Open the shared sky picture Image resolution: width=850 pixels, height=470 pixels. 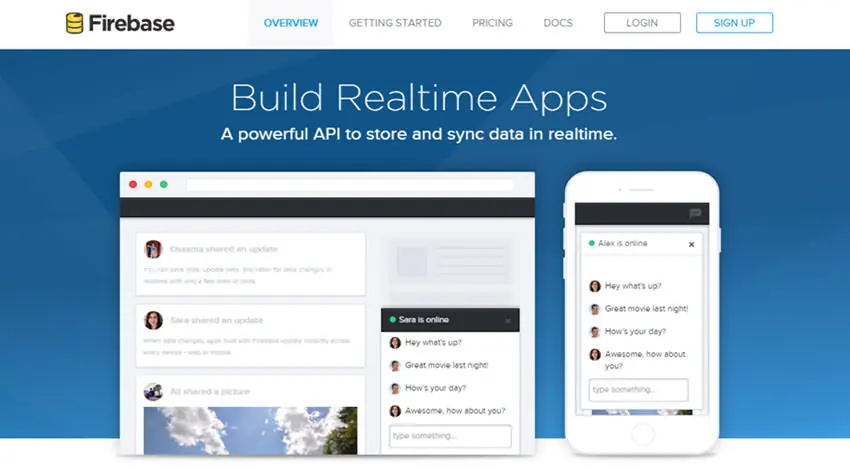[x=250, y=430]
